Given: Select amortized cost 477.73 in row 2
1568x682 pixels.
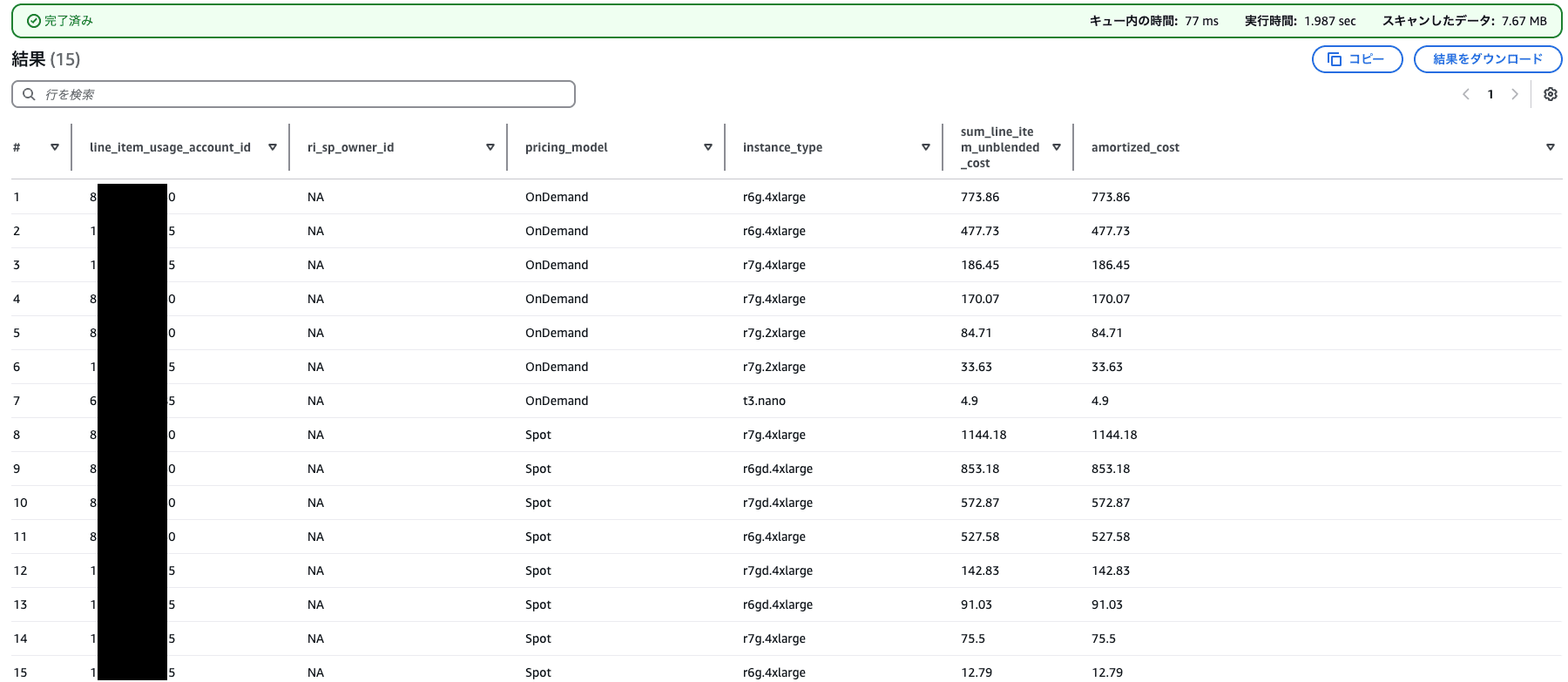Looking at the screenshot, I should pyautogui.click(x=1111, y=231).
